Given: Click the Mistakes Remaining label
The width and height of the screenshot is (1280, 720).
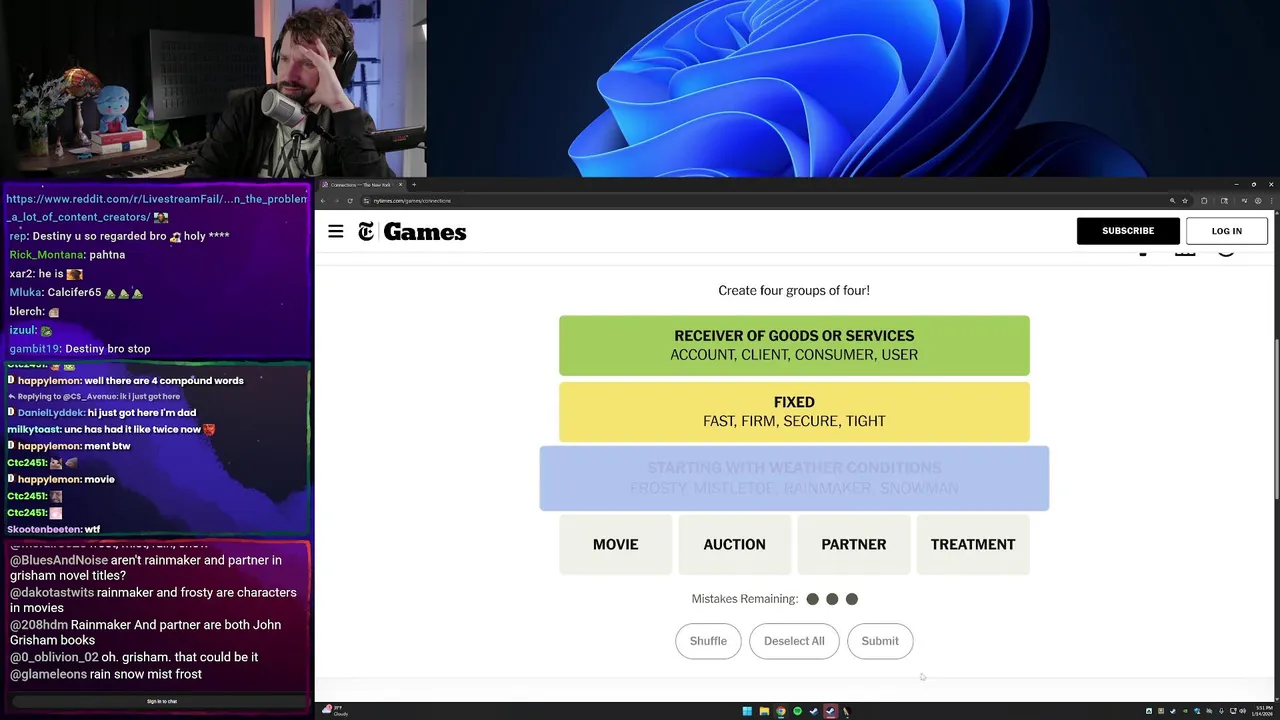Looking at the screenshot, I should [744, 599].
